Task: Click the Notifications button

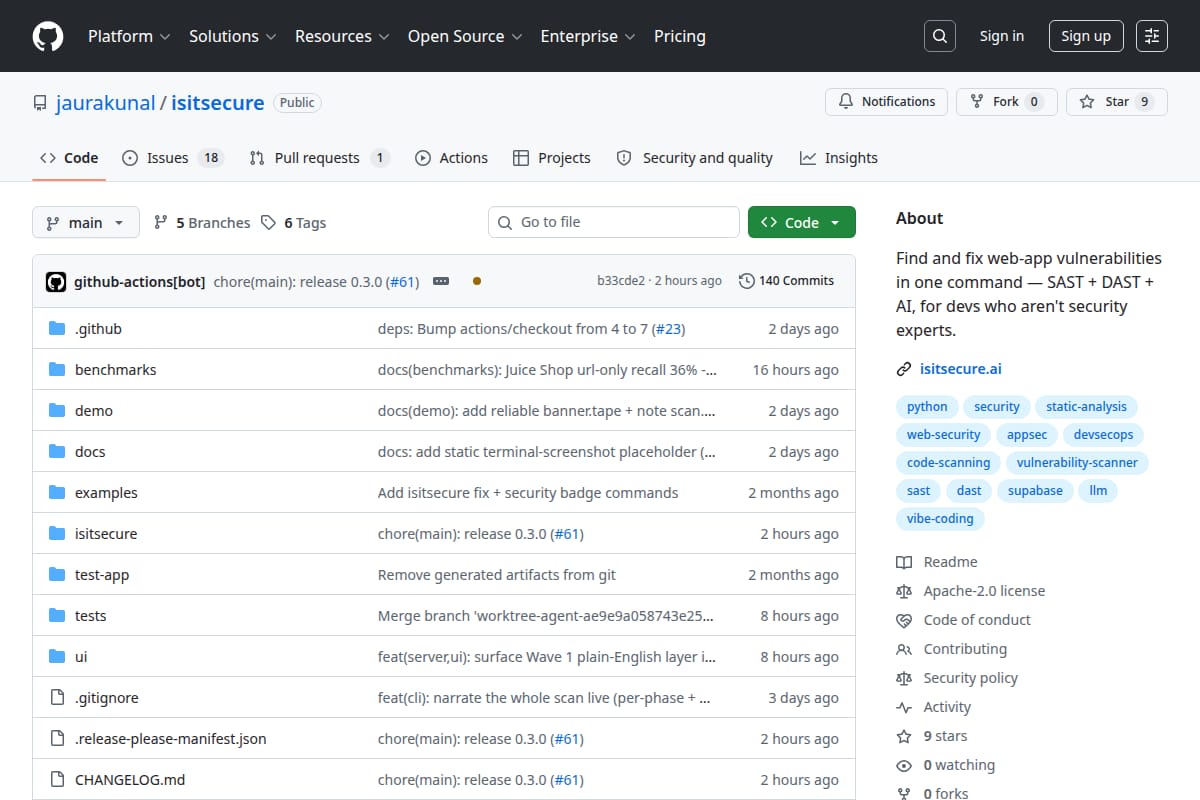Action: [x=887, y=101]
